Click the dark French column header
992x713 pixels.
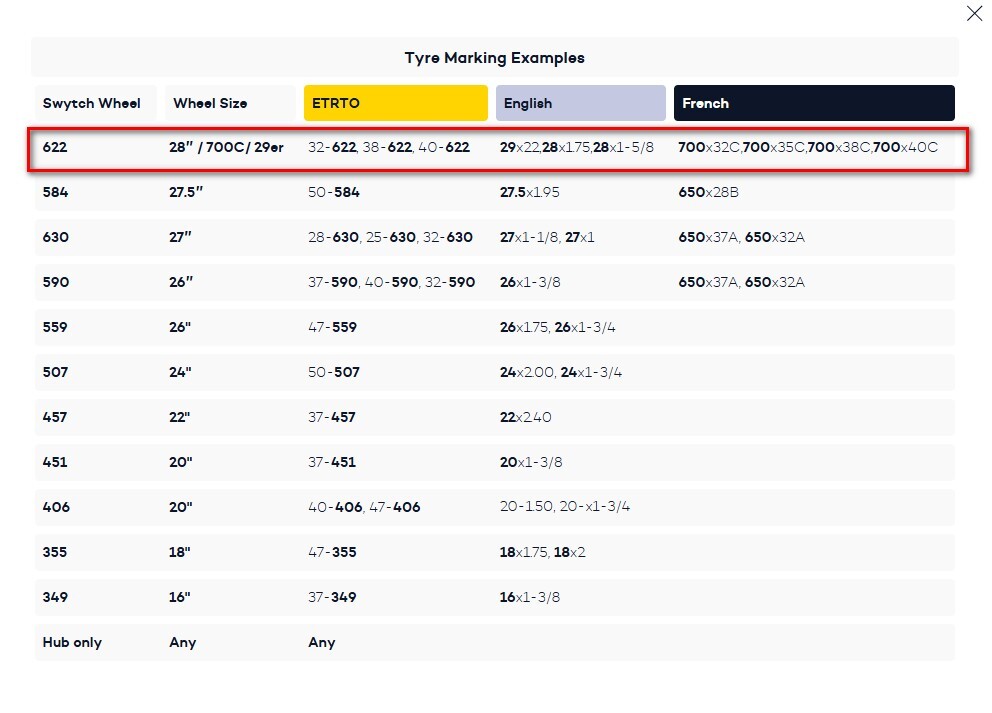coord(813,103)
